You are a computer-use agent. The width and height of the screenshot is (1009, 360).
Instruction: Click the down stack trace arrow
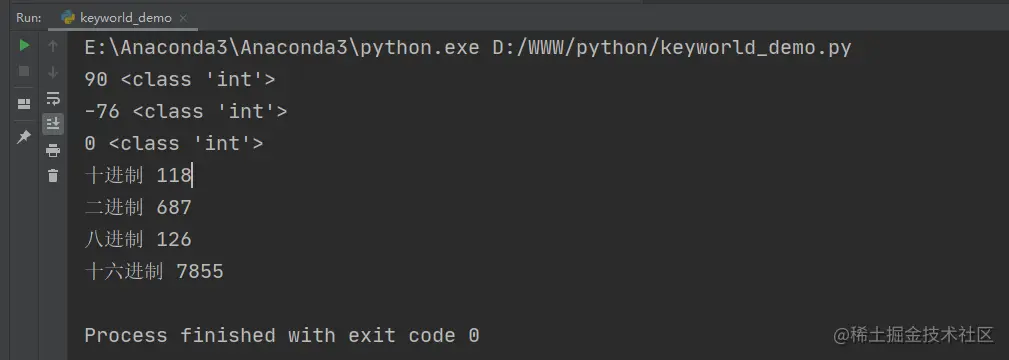pos(53,71)
